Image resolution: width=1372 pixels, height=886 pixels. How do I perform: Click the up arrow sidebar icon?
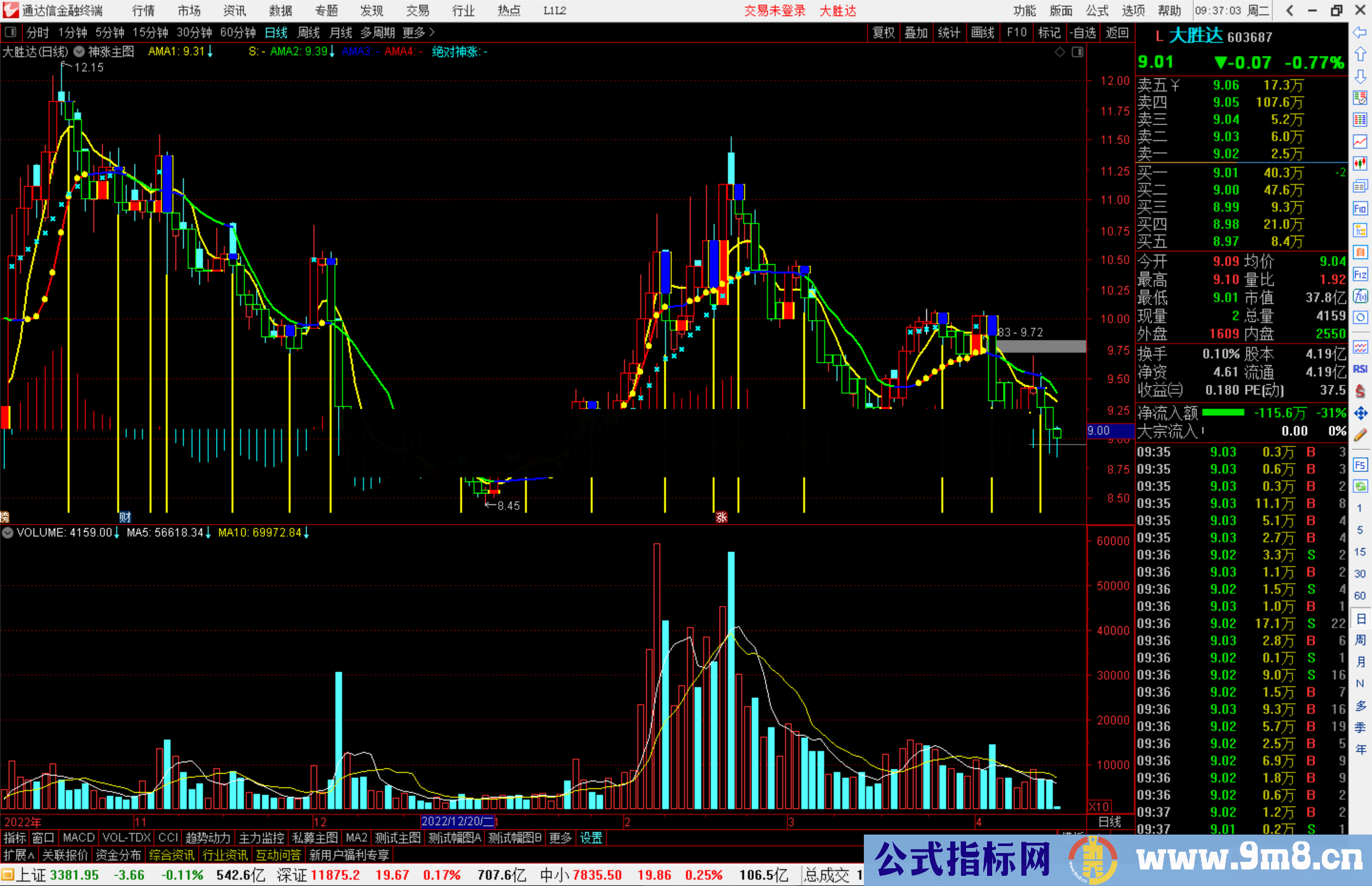tap(1360, 54)
